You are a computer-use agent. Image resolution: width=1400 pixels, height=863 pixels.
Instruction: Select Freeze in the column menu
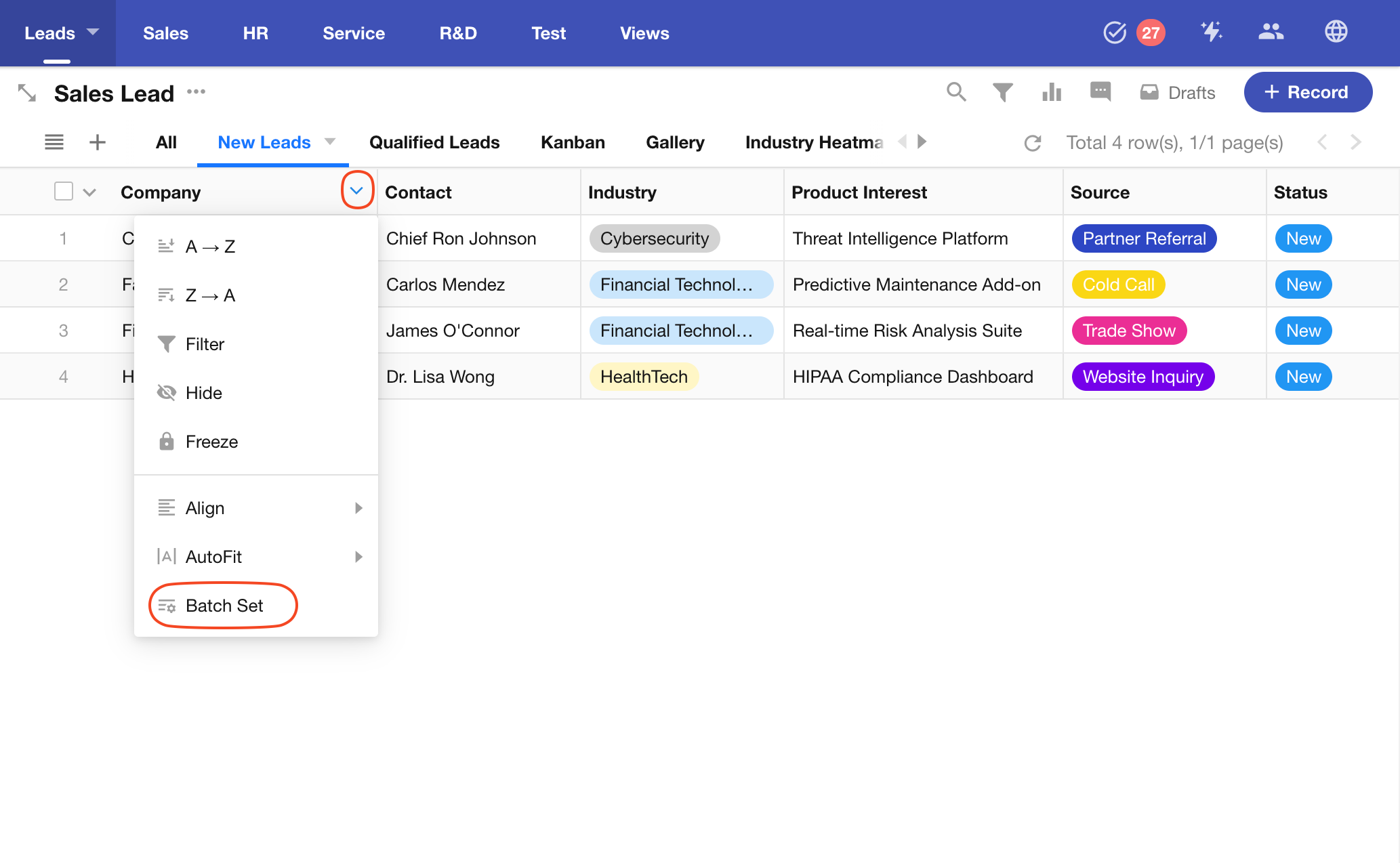coord(211,442)
